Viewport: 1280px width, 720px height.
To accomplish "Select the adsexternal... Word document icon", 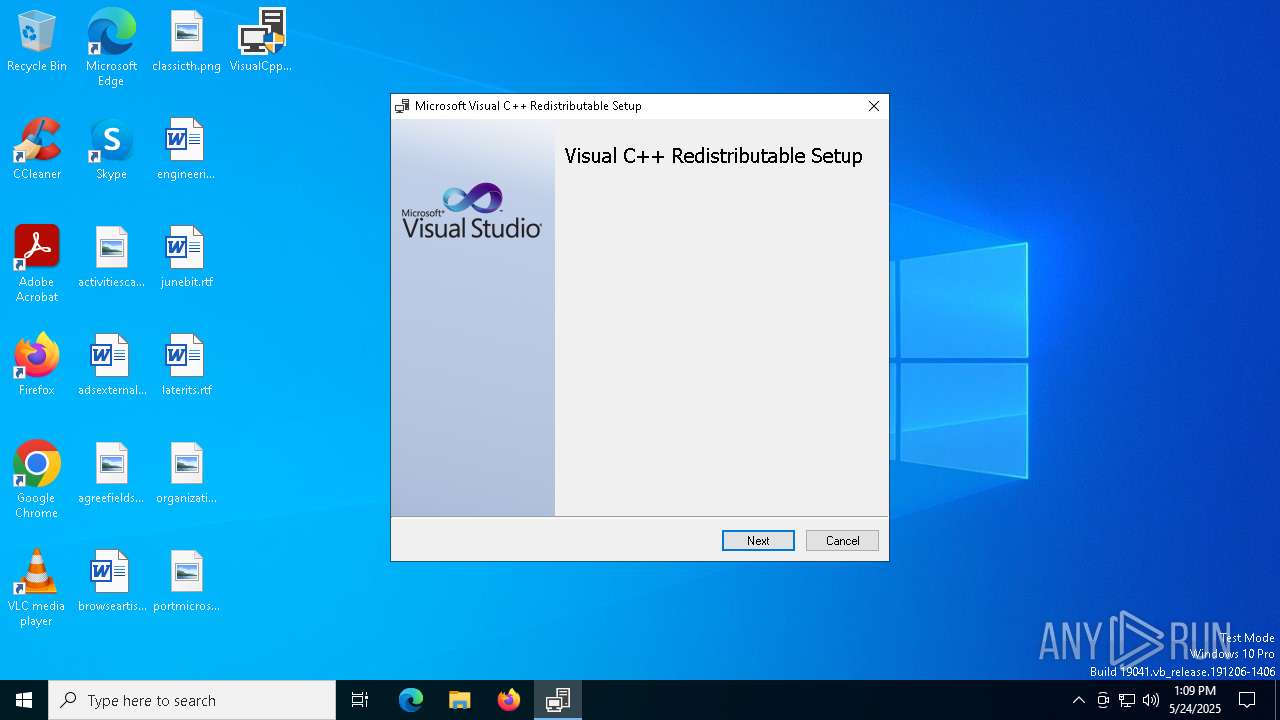I will coord(111,366).
